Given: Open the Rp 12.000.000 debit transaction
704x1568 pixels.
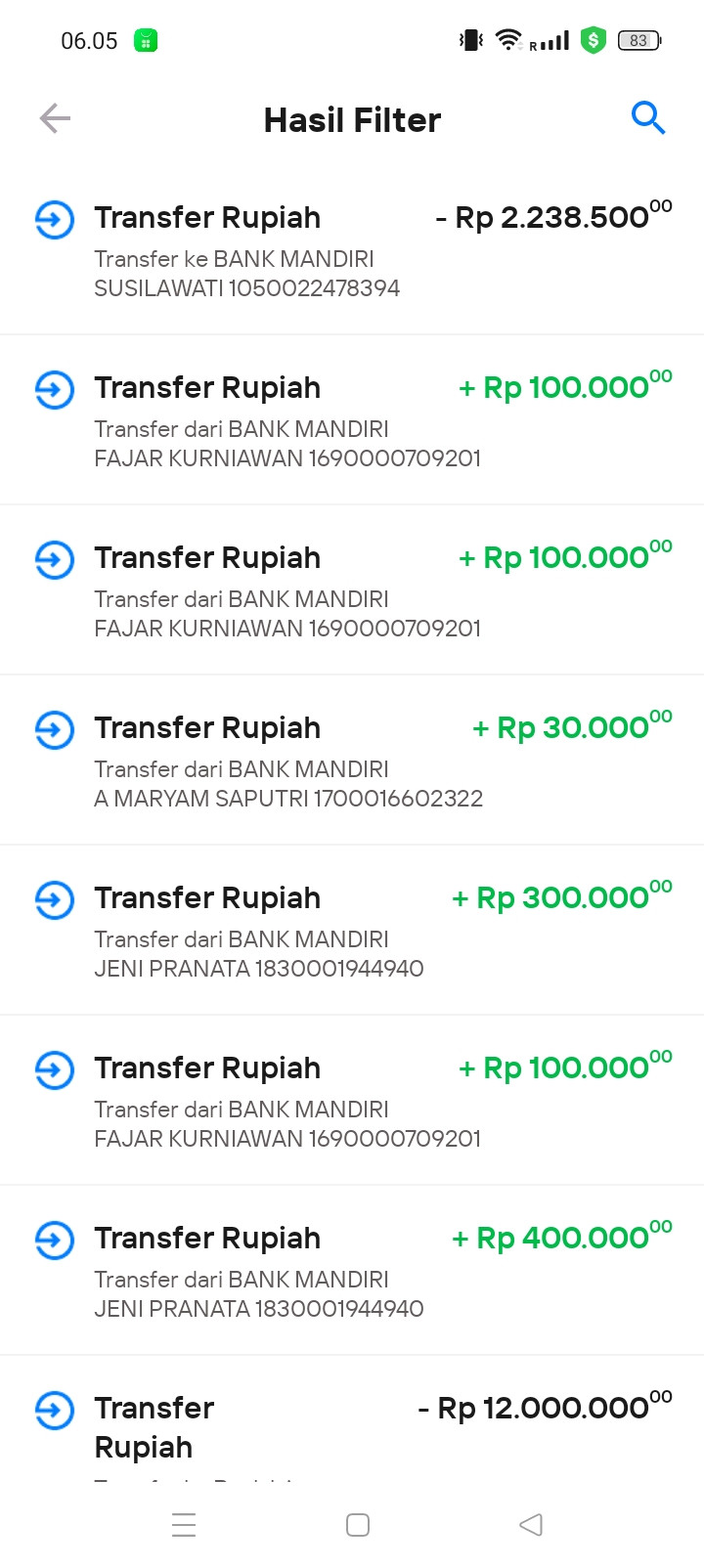Looking at the screenshot, I should coord(293,1427).
